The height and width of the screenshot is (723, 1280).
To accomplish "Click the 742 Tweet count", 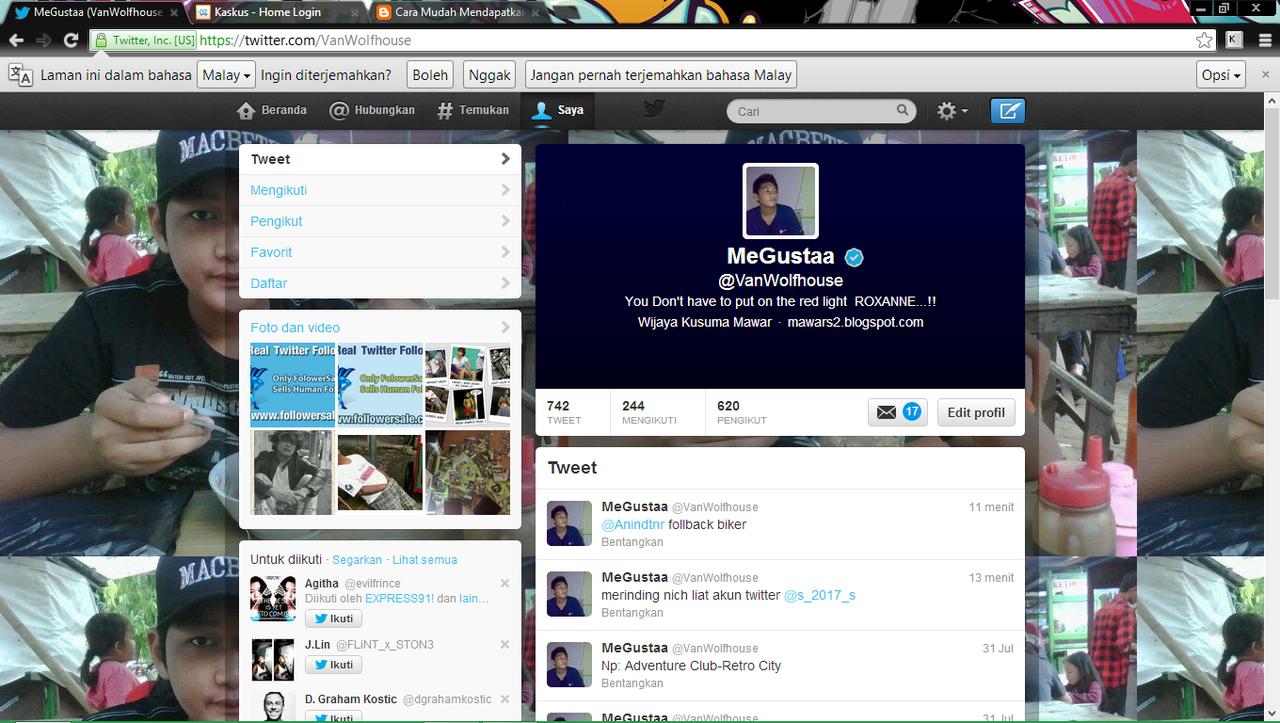I will (x=563, y=412).
